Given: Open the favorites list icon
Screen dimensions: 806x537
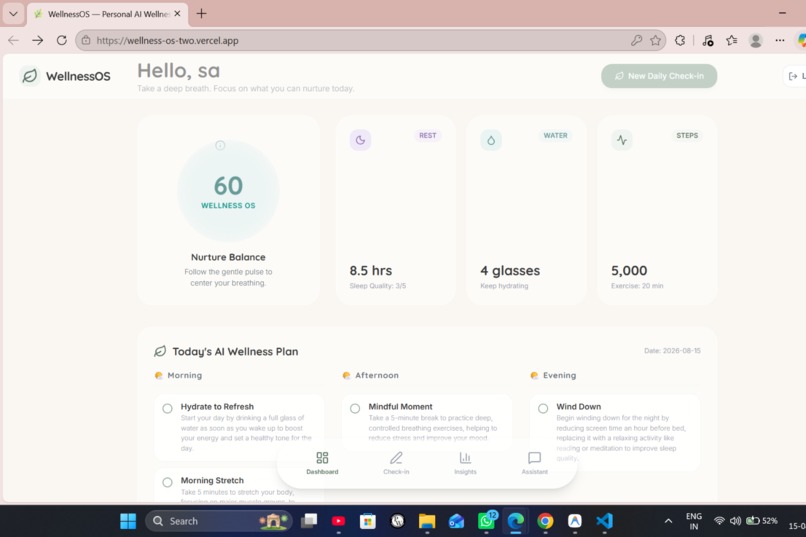Looking at the screenshot, I should click(731, 40).
